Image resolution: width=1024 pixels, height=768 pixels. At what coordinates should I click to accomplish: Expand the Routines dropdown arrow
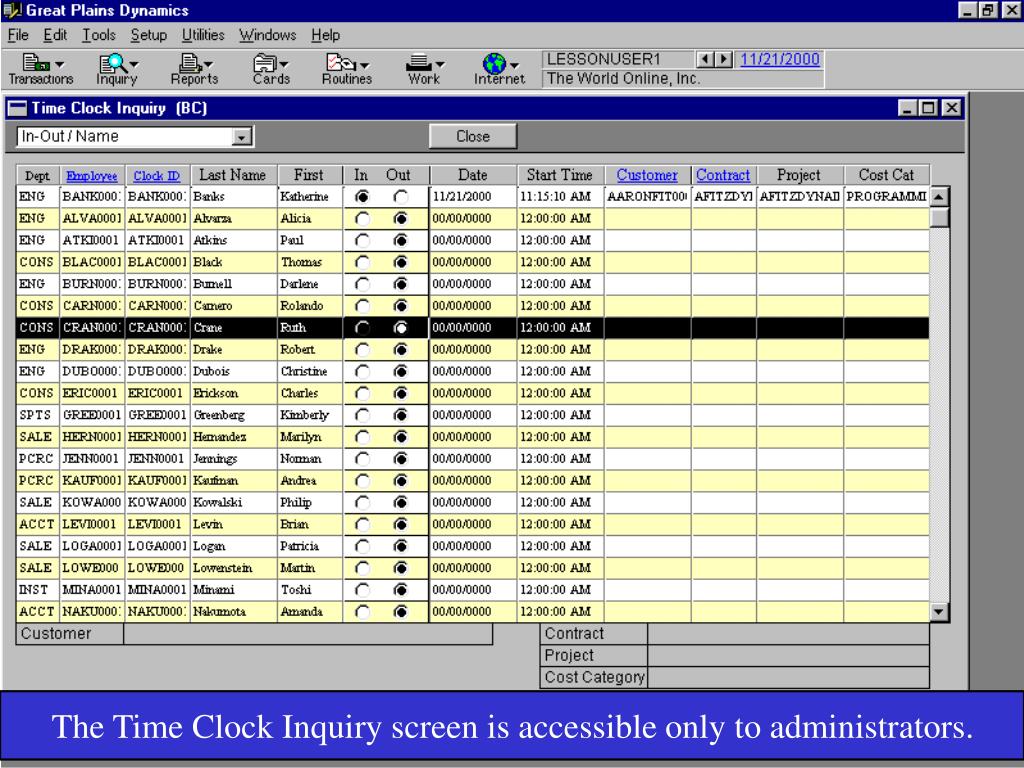(x=364, y=65)
